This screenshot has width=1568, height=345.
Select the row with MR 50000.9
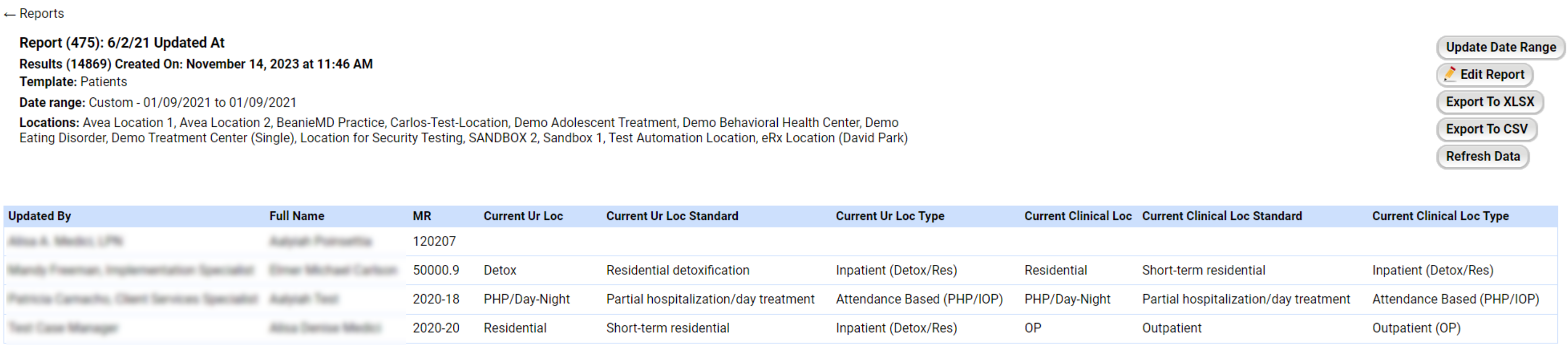(x=781, y=270)
